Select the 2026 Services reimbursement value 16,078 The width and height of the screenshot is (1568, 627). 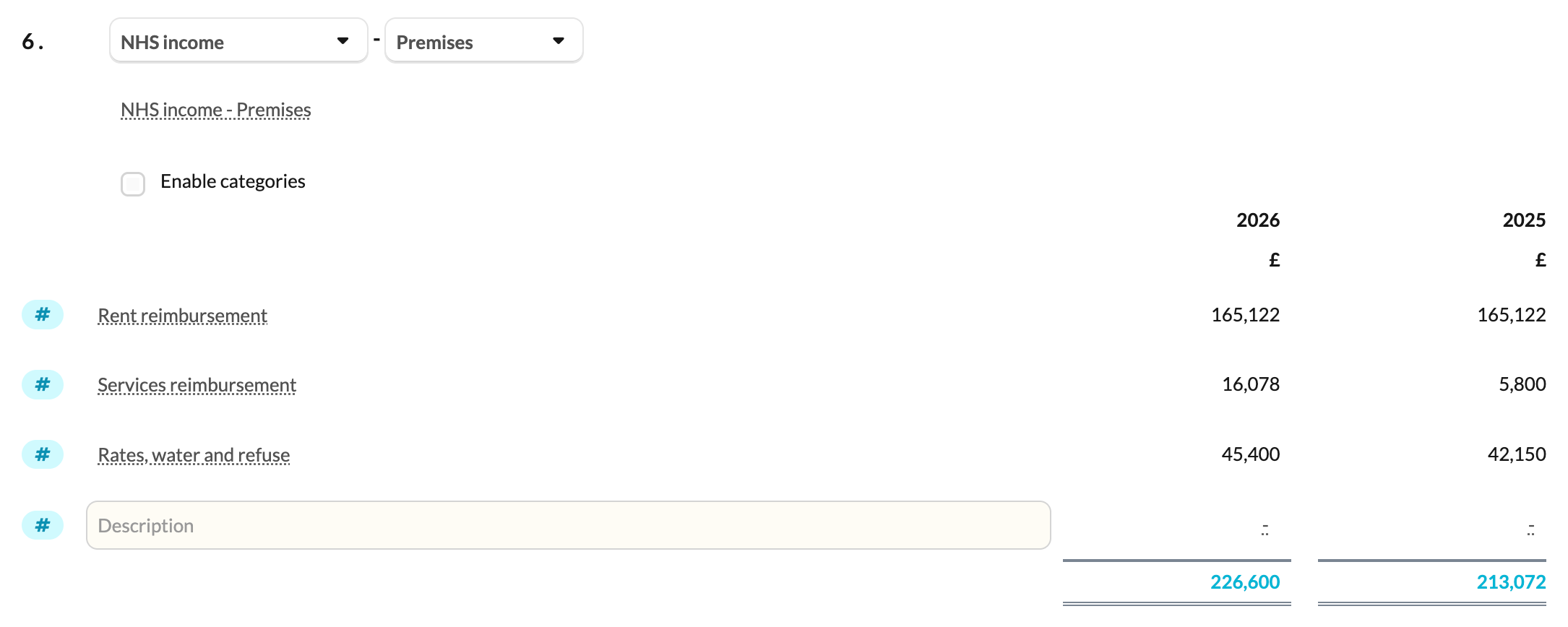pos(1251,384)
